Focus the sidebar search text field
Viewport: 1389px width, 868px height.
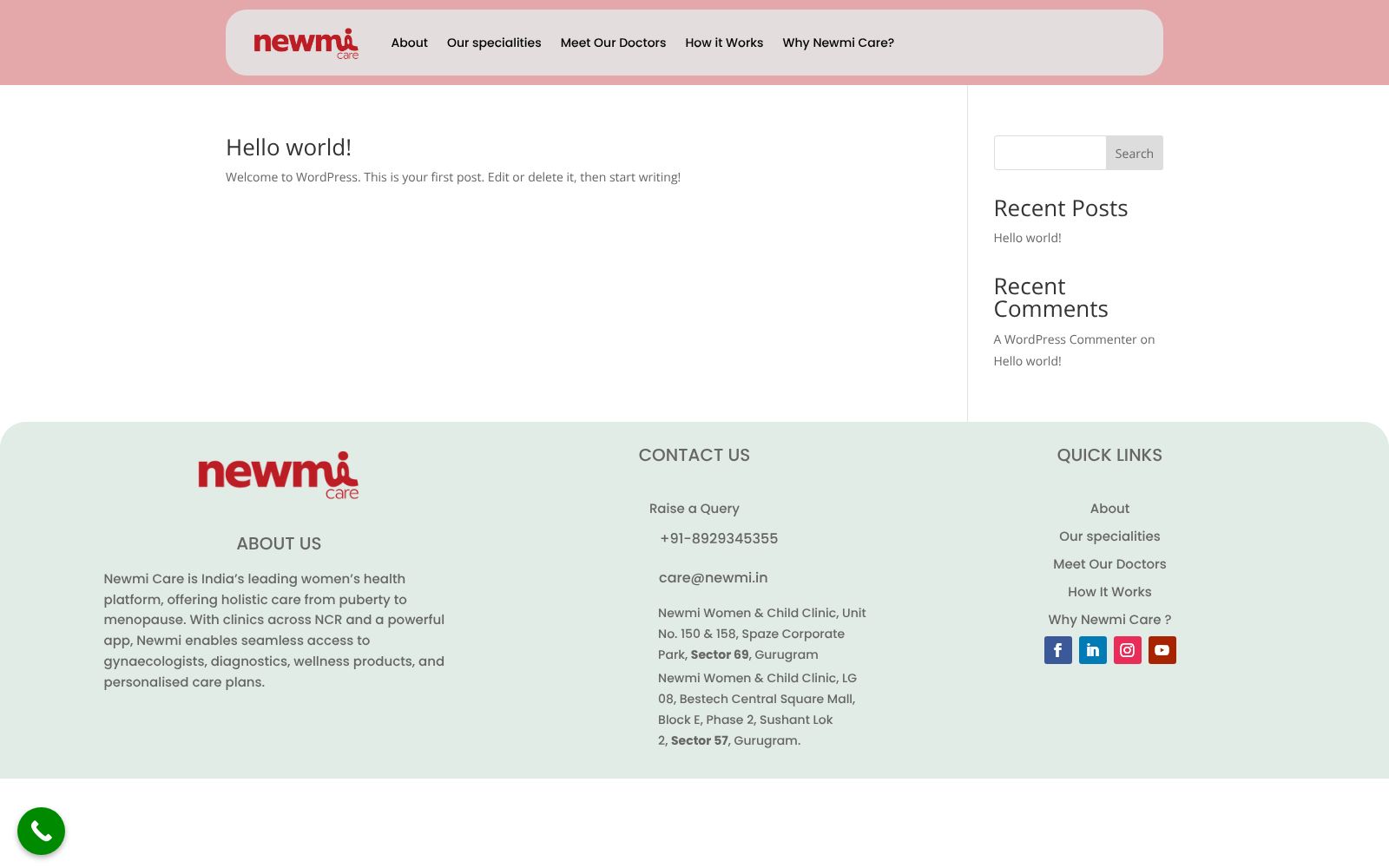pos(1050,153)
